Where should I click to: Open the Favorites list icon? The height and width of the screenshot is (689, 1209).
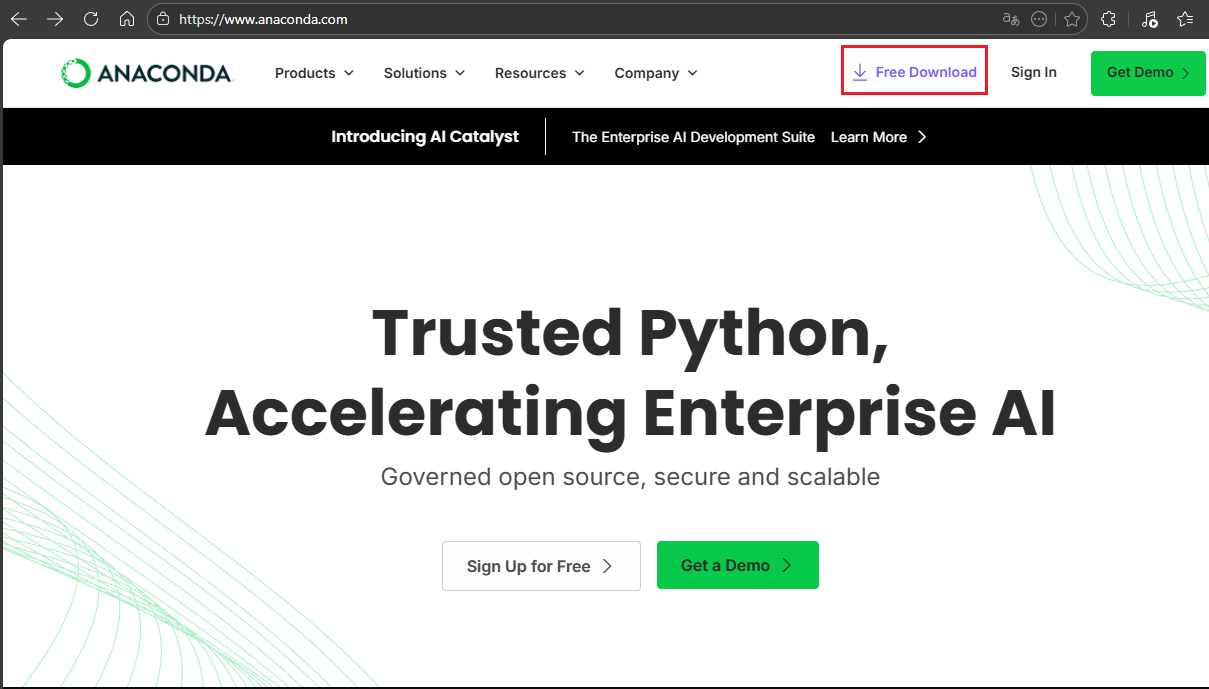(1186, 19)
